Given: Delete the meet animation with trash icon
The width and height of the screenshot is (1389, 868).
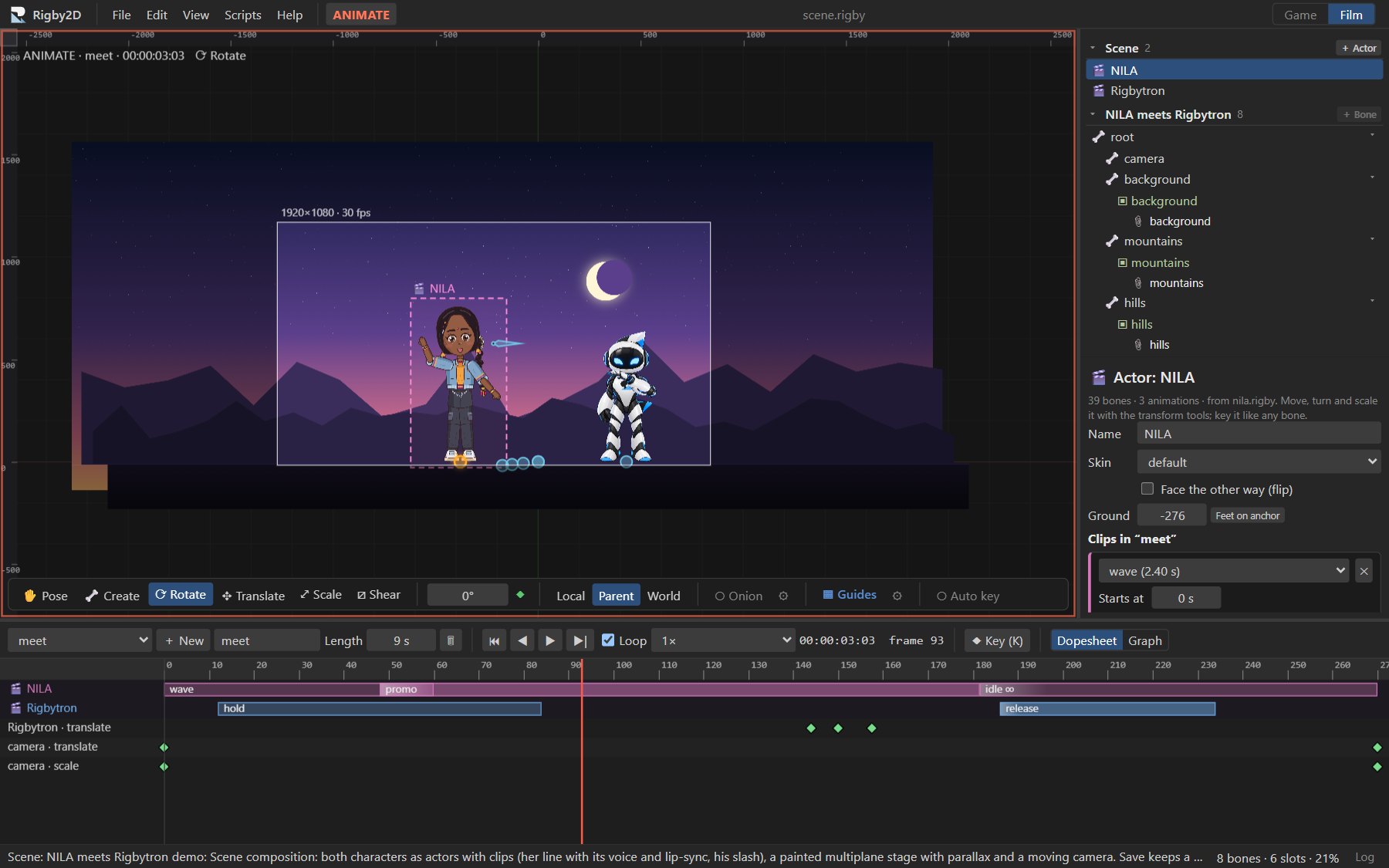Looking at the screenshot, I should [451, 640].
